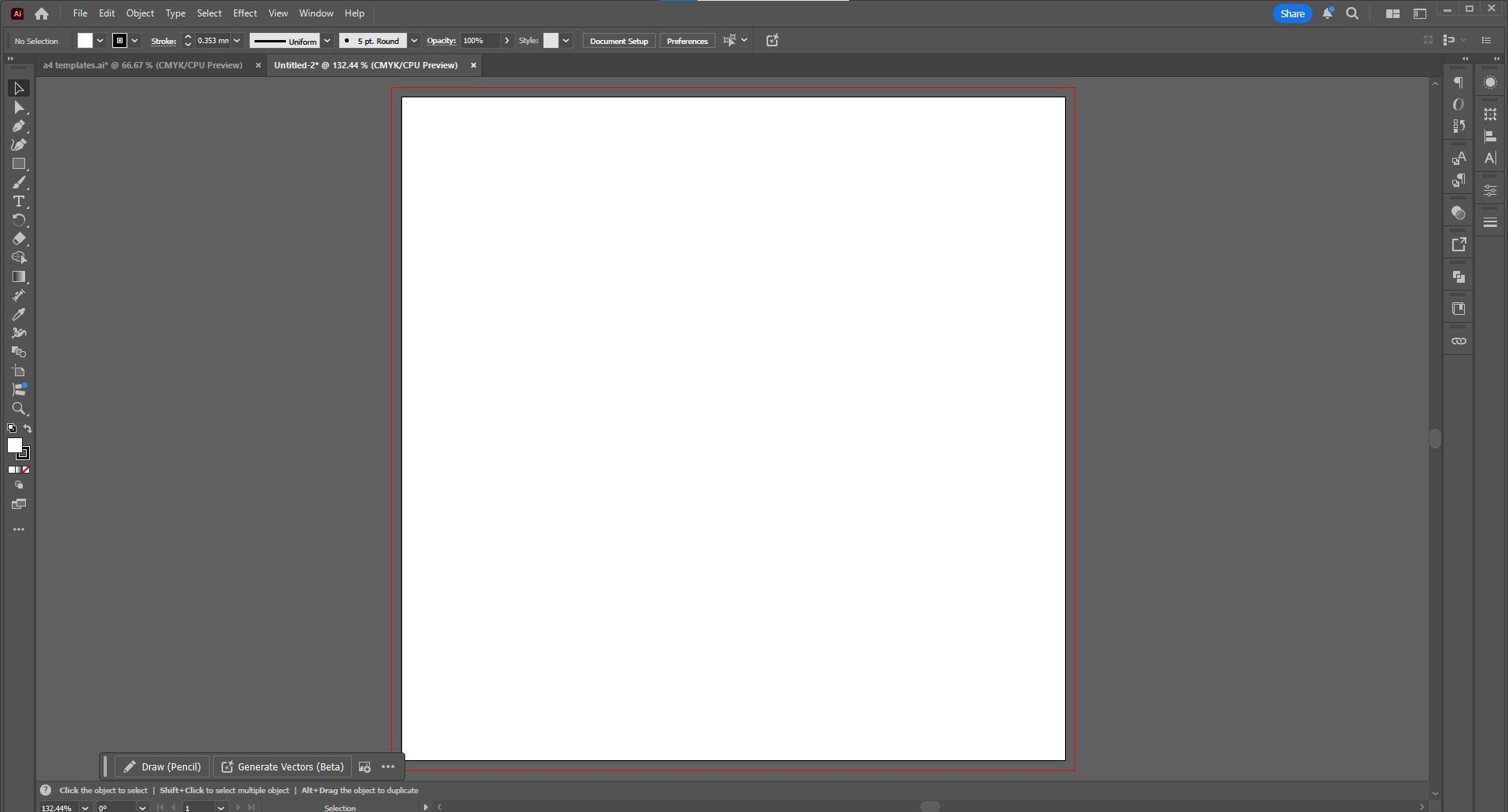This screenshot has height=812, width=1508.
Task: Open the Window menu
Action: (316, 13)
